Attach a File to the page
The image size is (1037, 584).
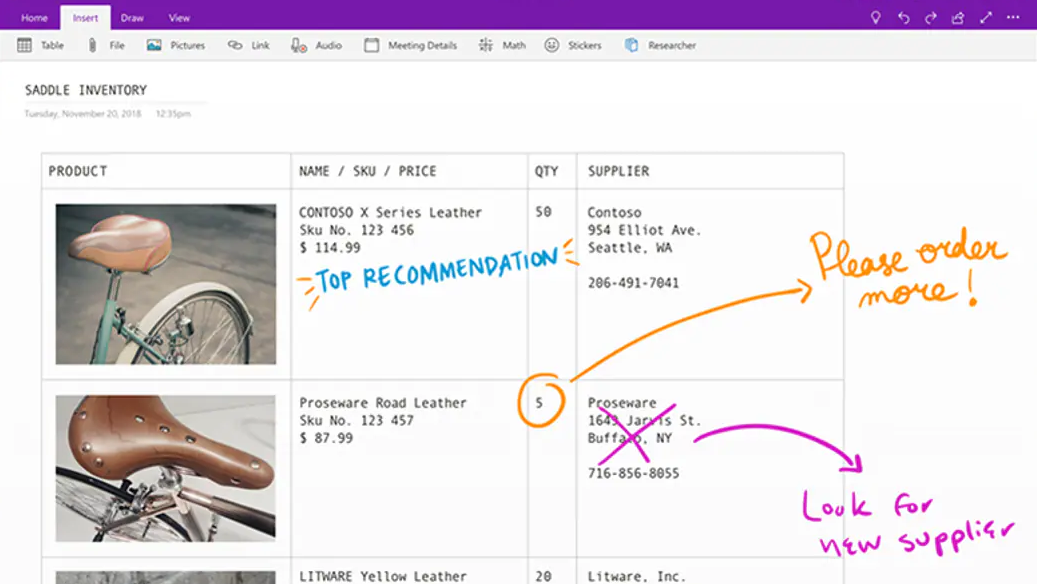(x=104, y=44)
